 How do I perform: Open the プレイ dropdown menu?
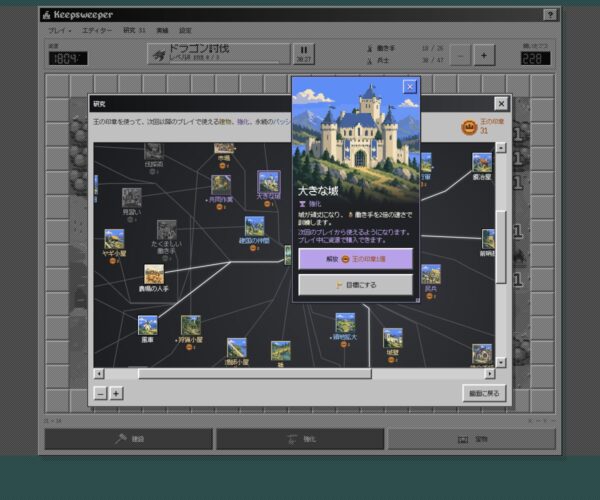point(59,31)
